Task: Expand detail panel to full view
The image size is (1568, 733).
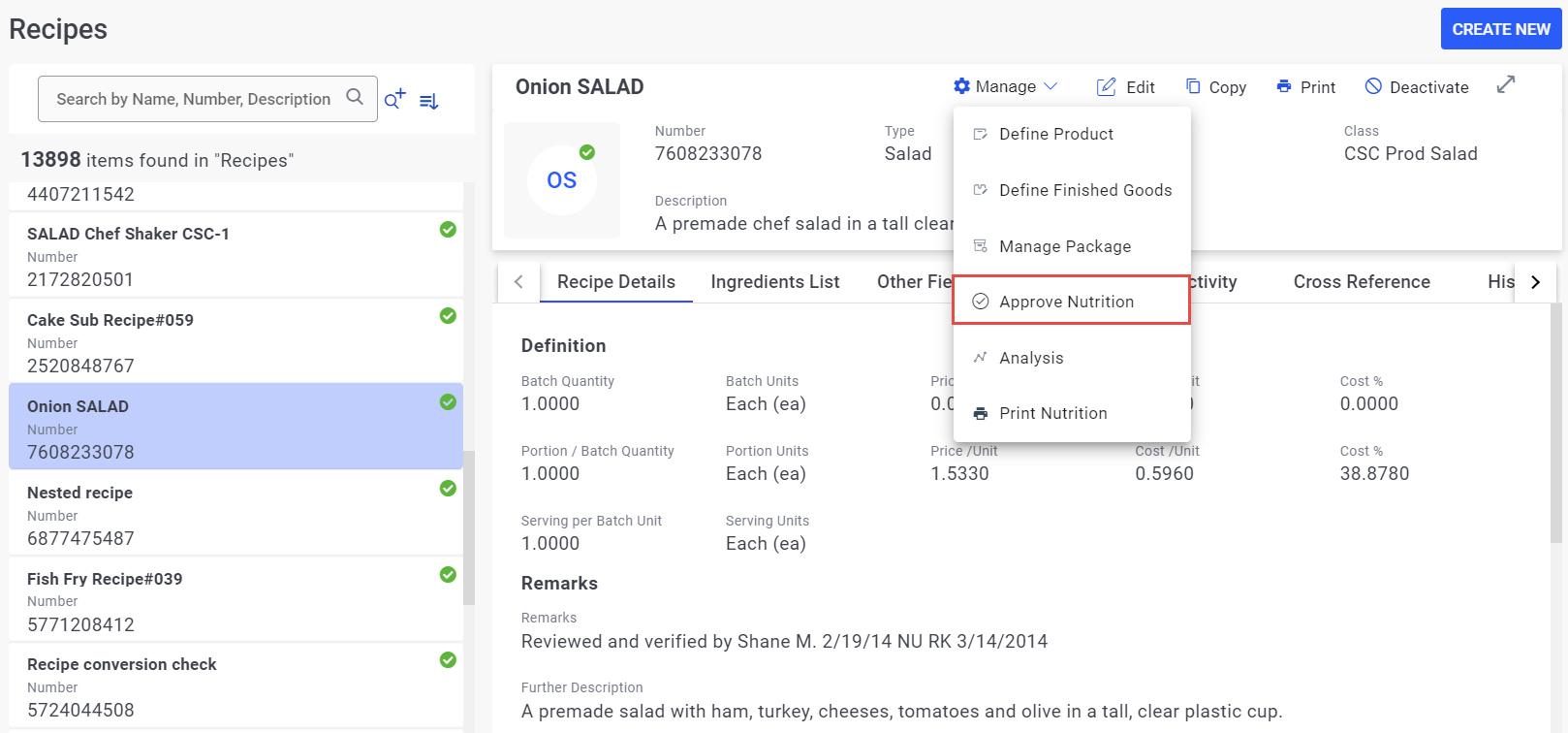Action: [x=1506, y=84]
